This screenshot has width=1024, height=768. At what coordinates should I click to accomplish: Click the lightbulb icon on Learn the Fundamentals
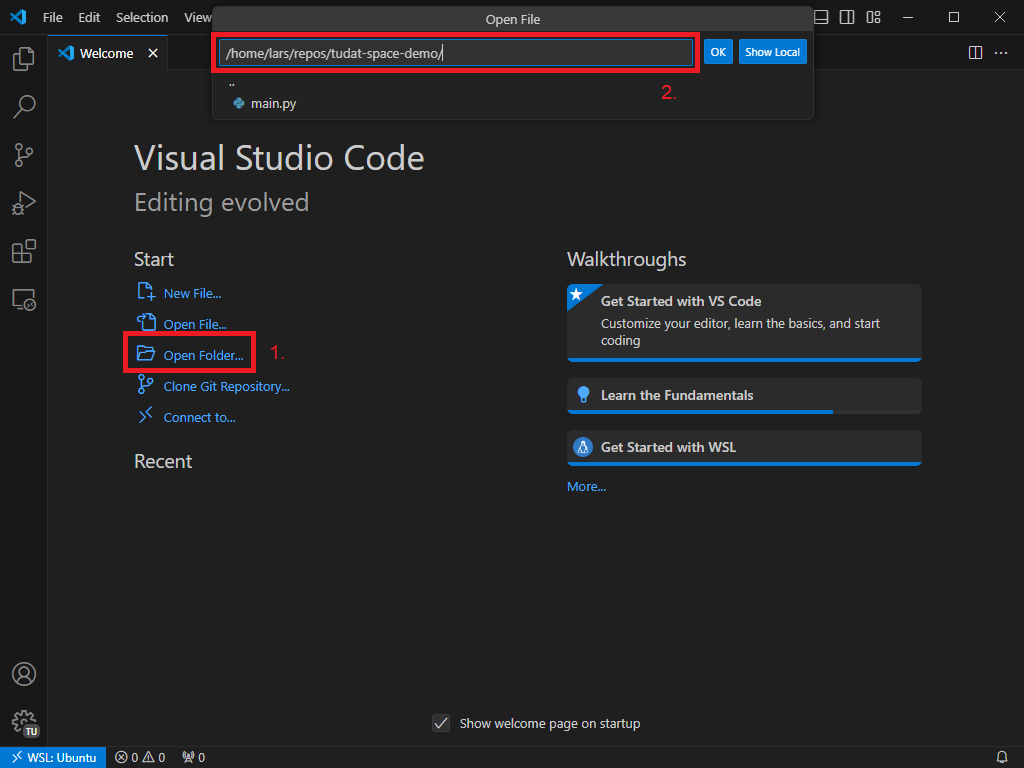[x=583, y=394]
